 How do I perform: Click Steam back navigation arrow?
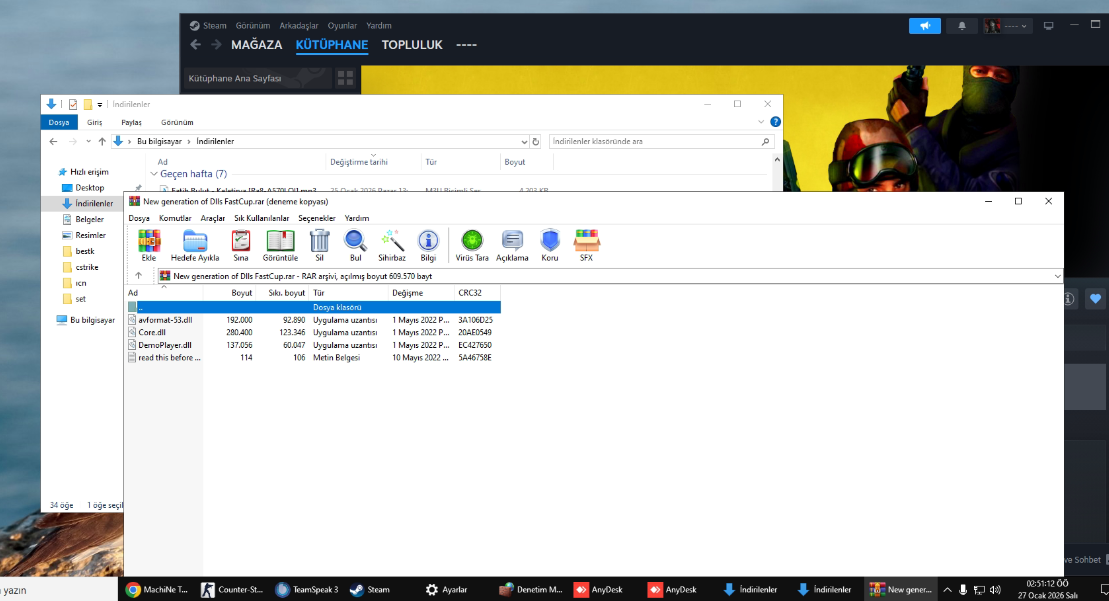196,45
